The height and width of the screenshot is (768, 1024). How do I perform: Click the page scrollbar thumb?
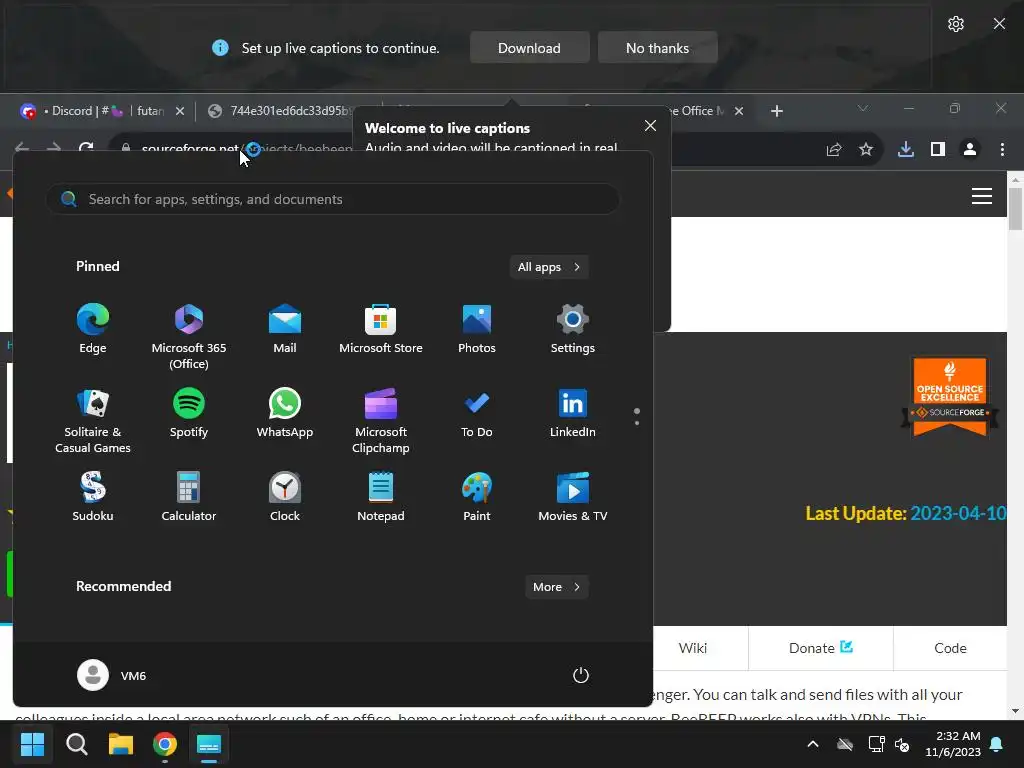[1015, 208]
